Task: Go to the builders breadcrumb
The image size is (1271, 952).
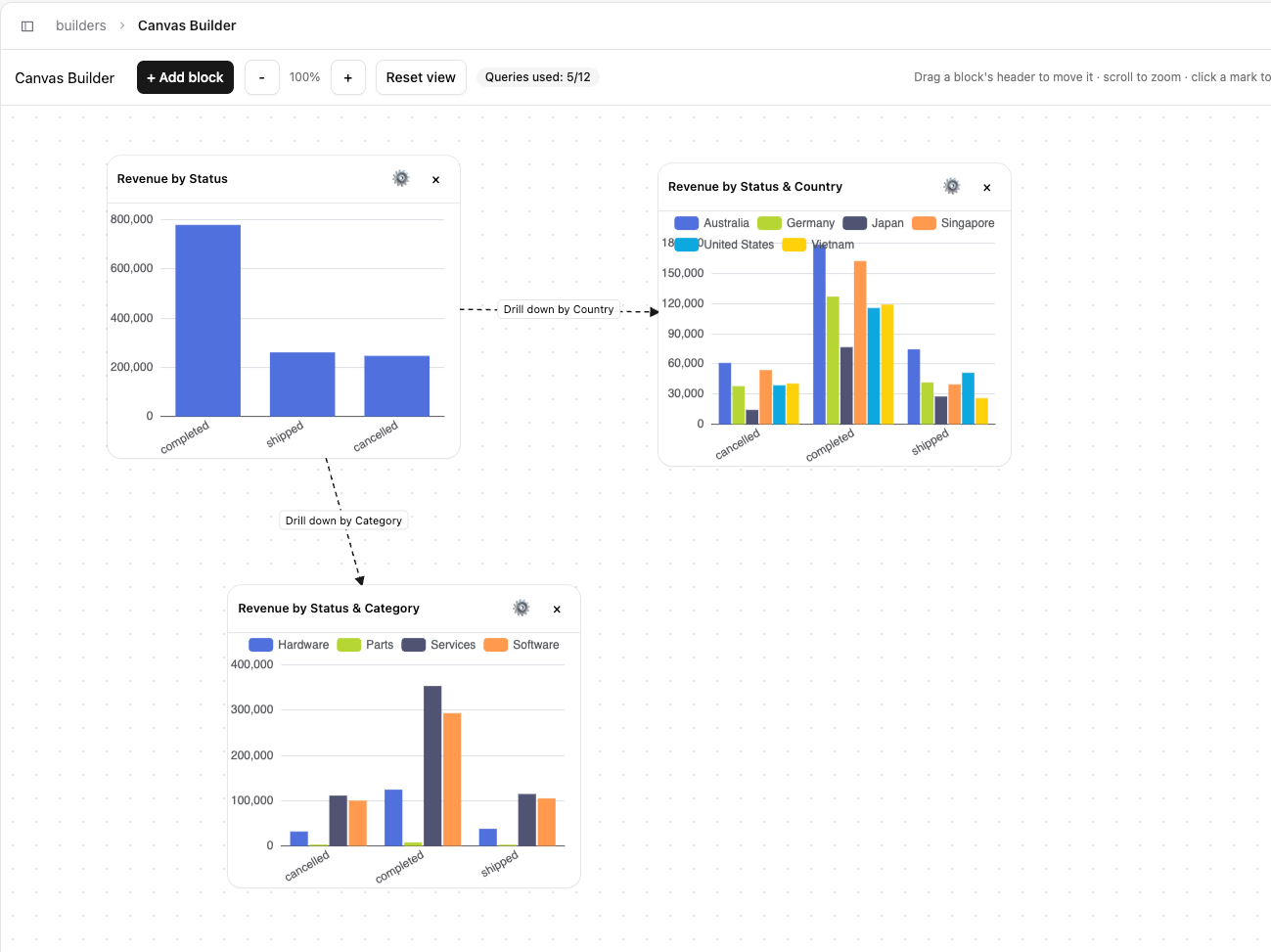Action: (81, 25)
